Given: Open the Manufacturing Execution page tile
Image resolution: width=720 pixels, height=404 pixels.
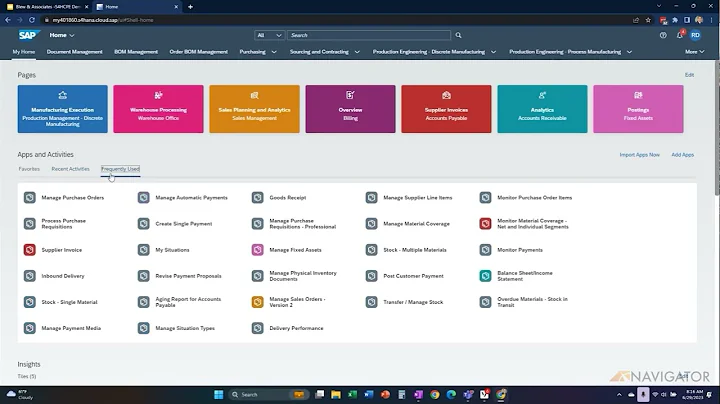Looking at the screenshot, I should 62,109.
